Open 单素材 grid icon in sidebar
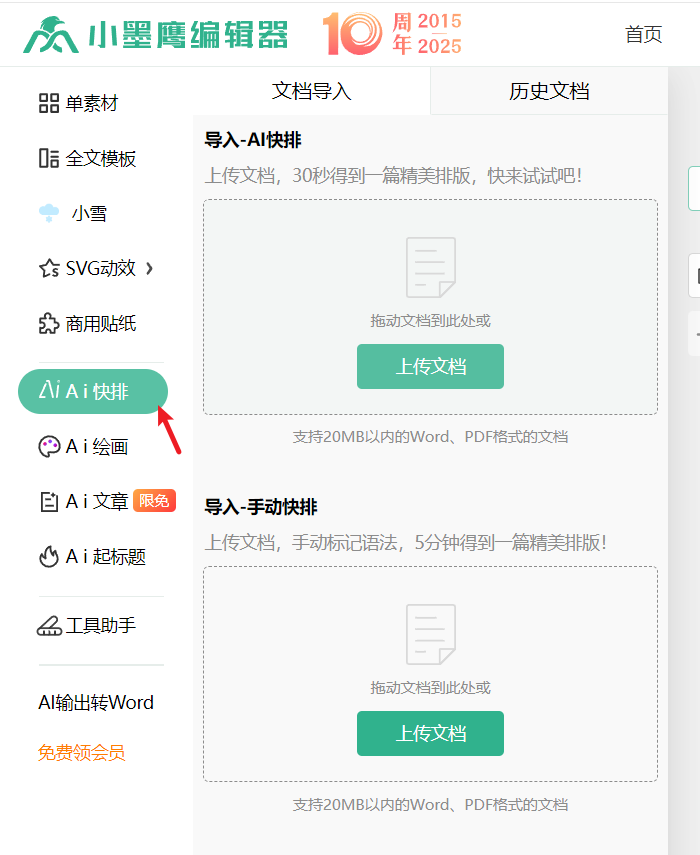 coord(49,103)
